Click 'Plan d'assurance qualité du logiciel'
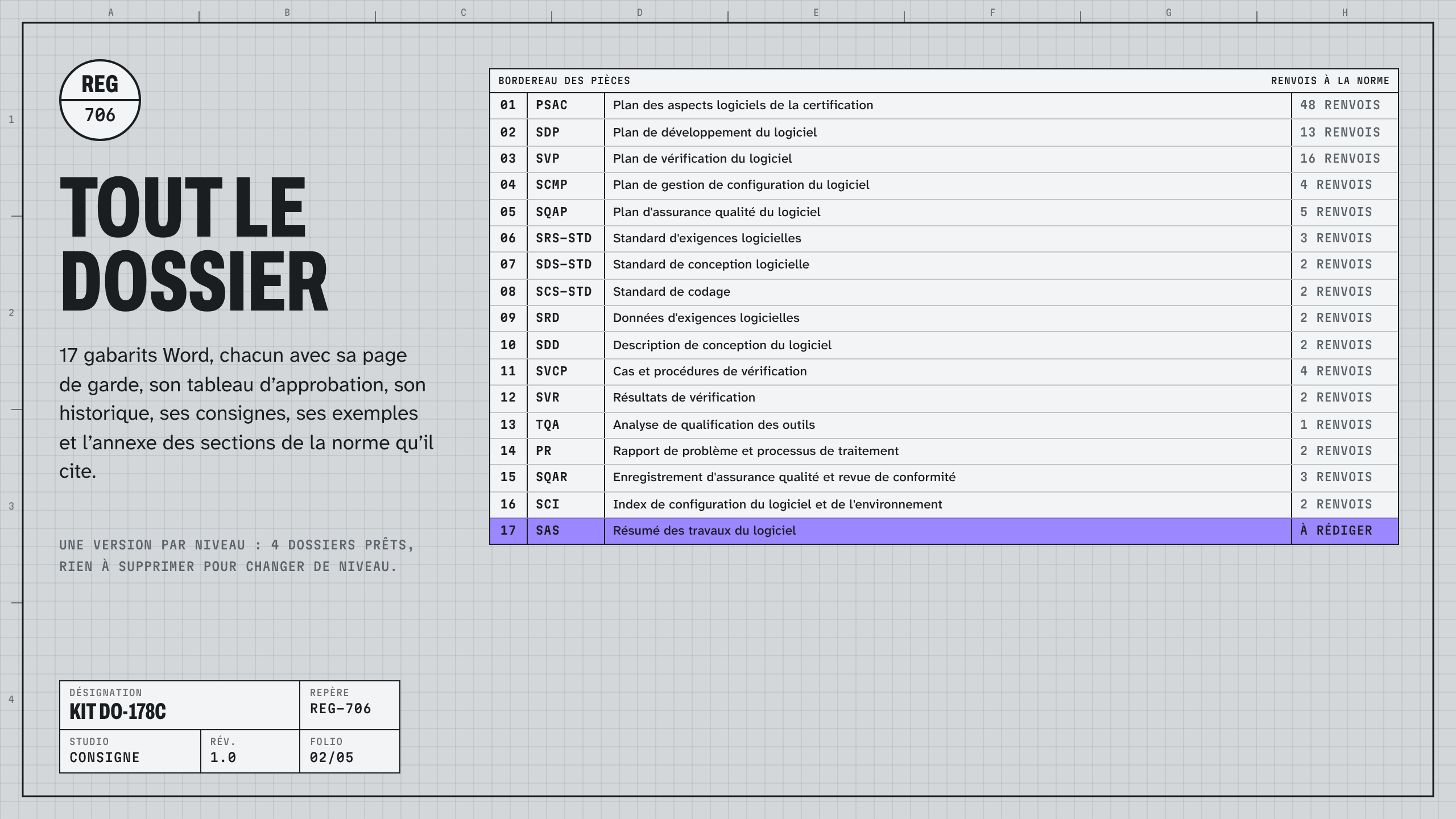1456x819 pixels. tap(717, 212)
